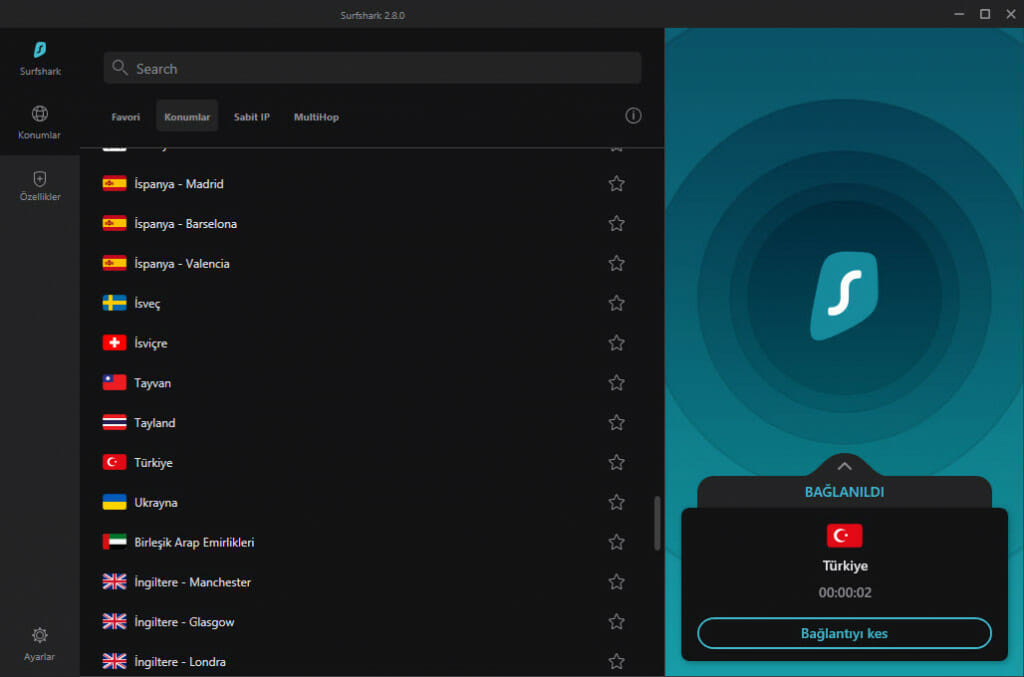
Task: Star İngiltere - Londra location
Action: pyautogui.click(x=616, y=661)
